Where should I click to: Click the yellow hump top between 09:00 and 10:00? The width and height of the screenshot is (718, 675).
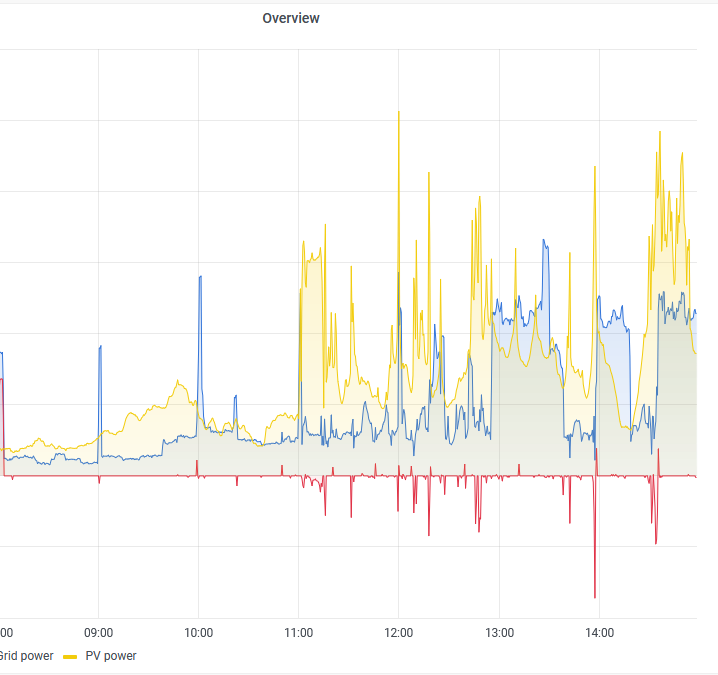click(x=178, y=381)
